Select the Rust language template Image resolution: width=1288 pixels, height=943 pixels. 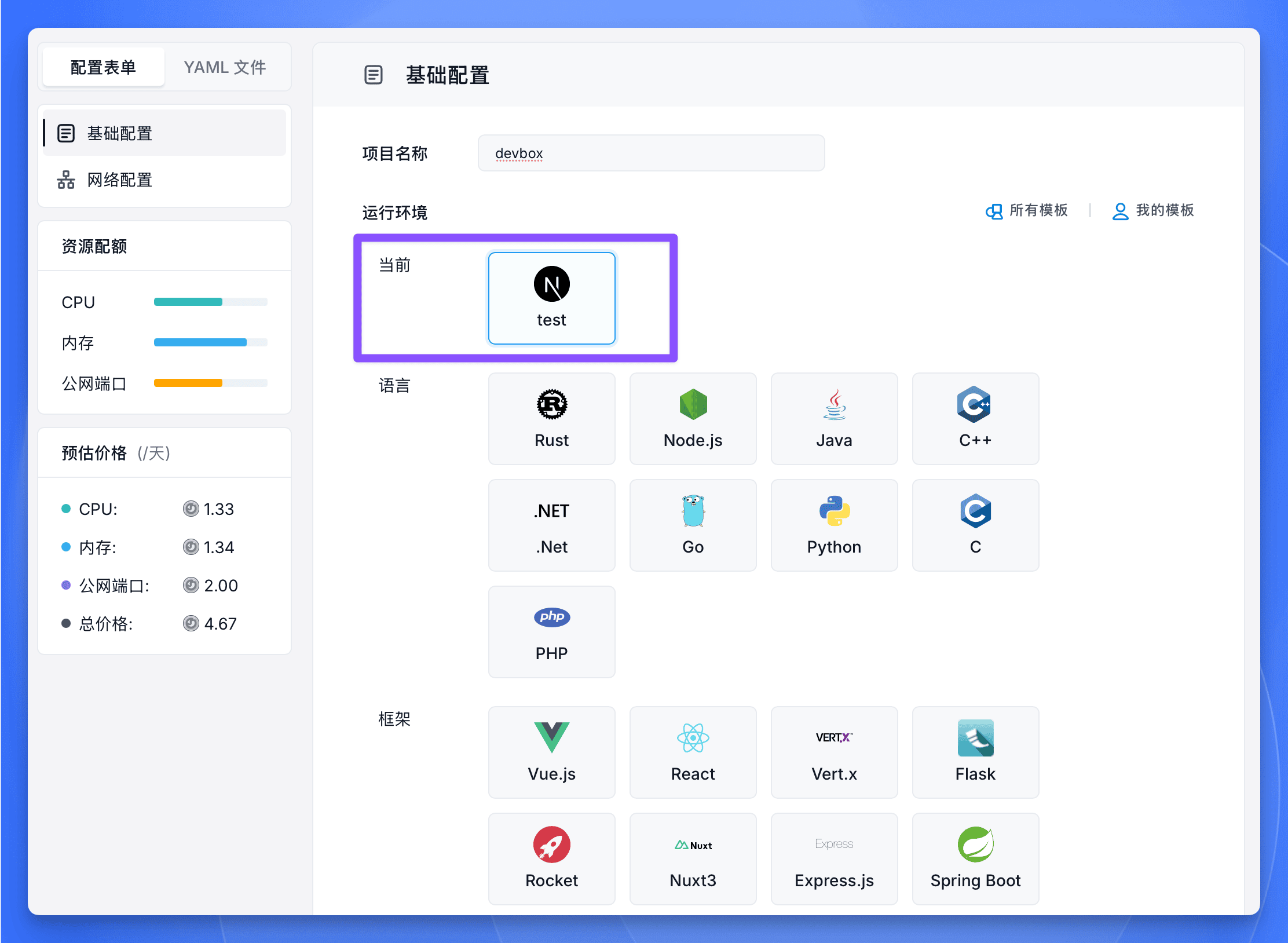(x=551, y=418)
